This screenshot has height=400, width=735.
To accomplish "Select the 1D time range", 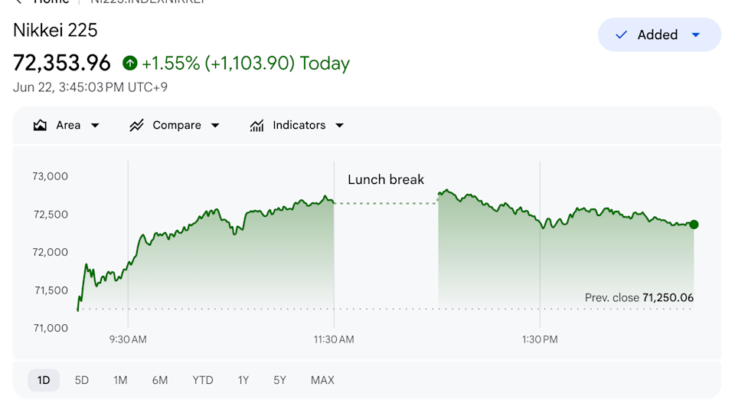I will 44,380.
